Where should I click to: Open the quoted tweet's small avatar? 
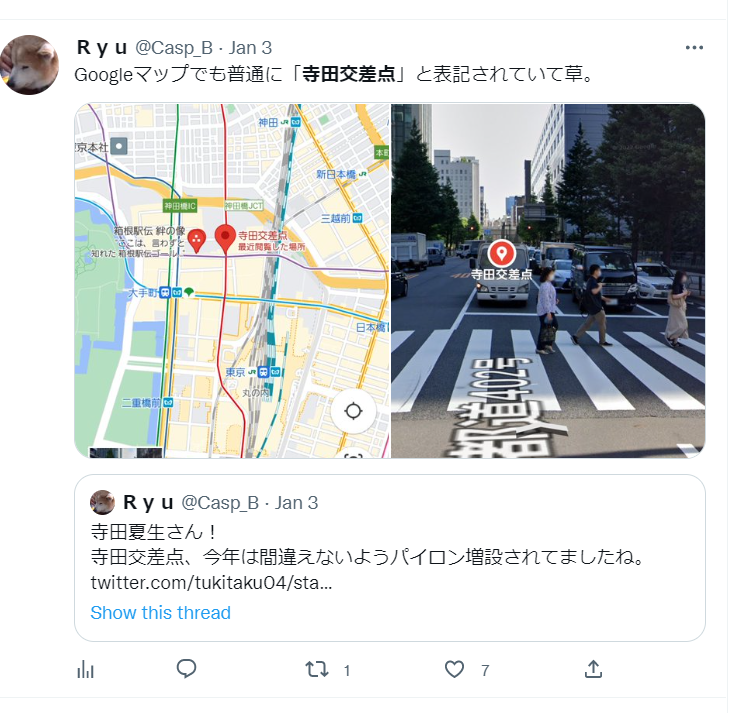point(102,502)
